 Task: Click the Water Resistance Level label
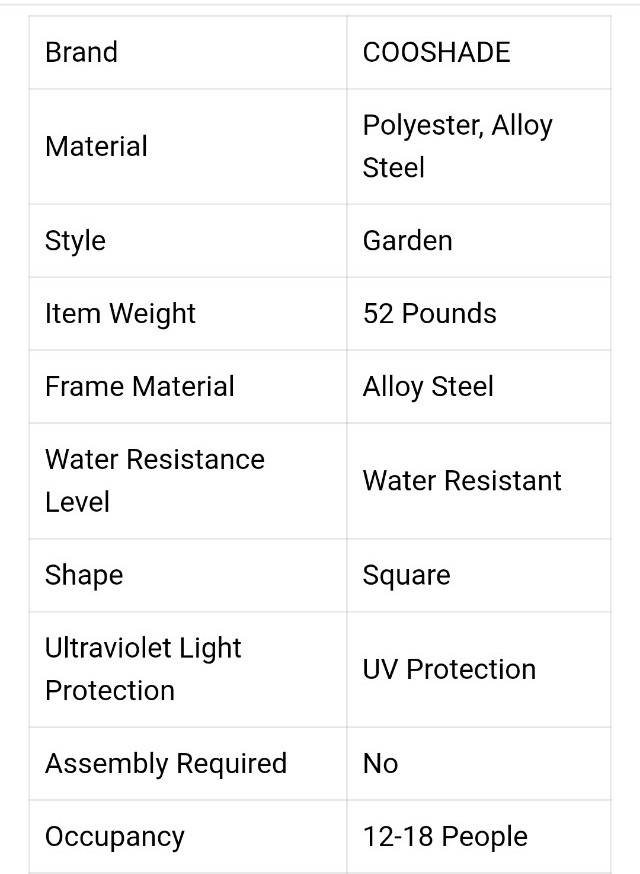(155, 480)
